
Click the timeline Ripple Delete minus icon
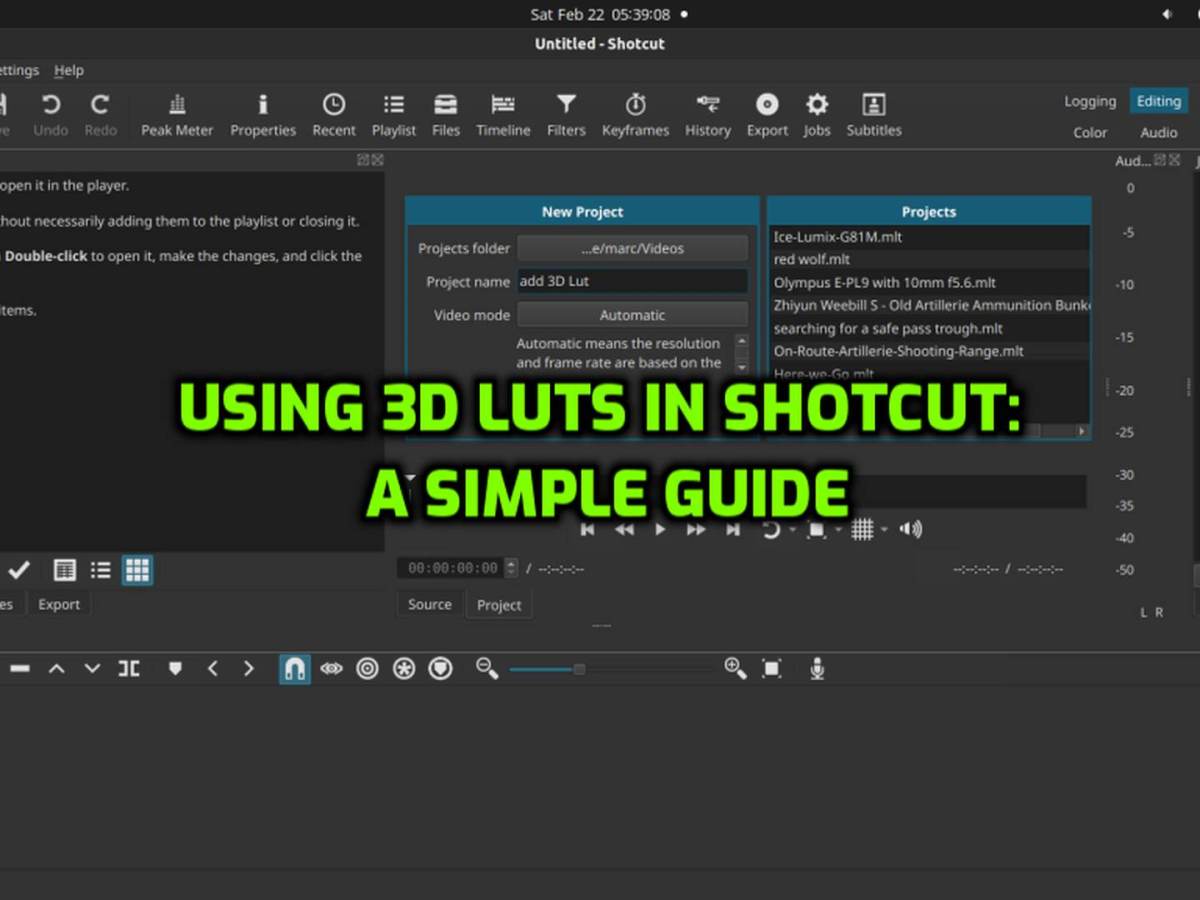click(x=20, y=669)
